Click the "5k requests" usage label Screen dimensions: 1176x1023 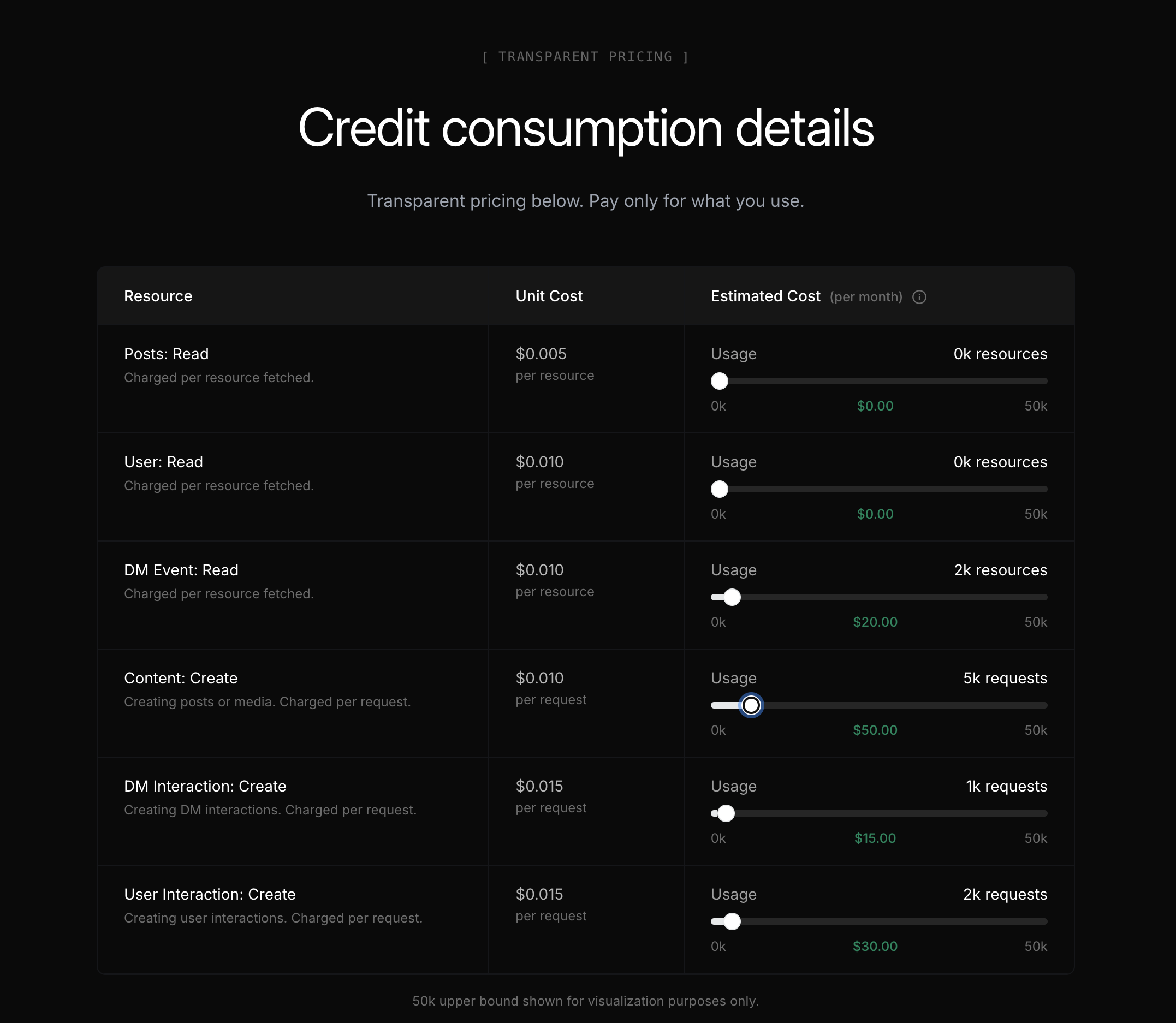(1005, 678)
